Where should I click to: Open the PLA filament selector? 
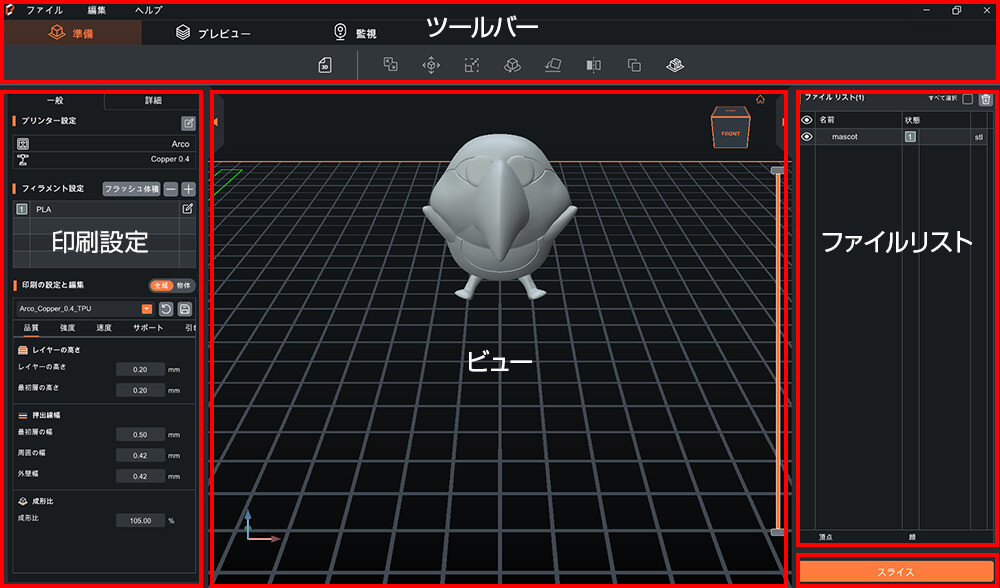coord(104,209)
